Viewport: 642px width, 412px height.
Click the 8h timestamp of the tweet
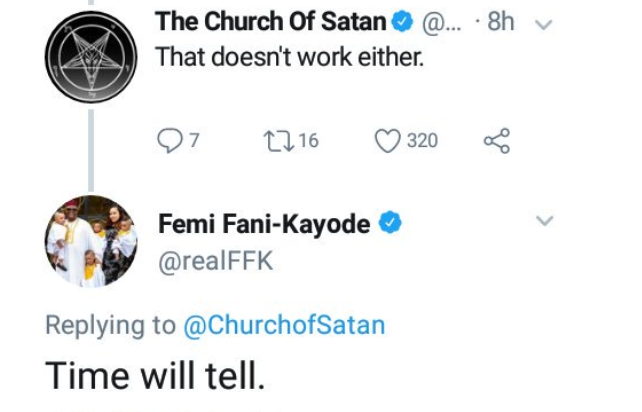click(x=500, y=21)
